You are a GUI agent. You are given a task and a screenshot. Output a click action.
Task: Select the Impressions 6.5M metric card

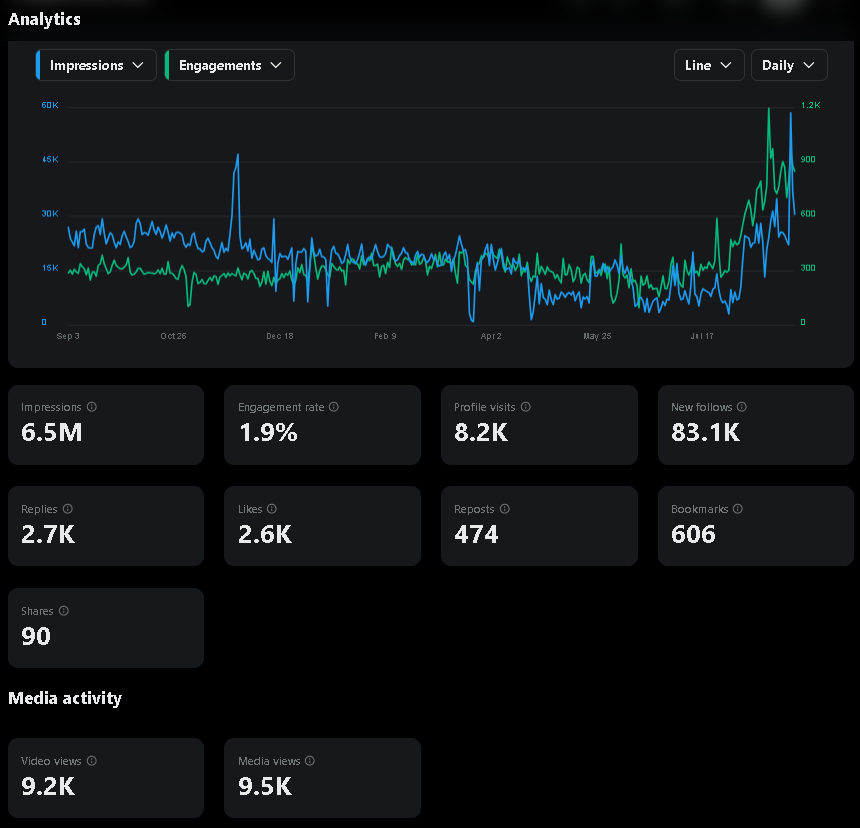[106, 425]
